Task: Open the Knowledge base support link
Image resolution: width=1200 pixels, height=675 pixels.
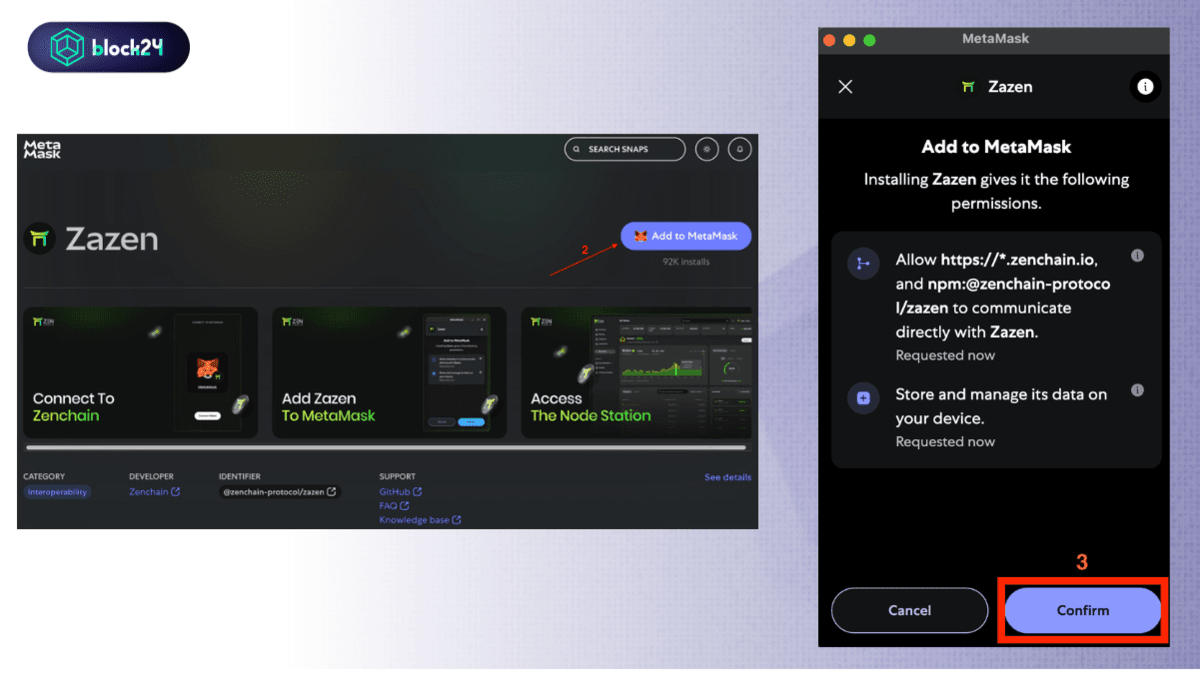Action: (x=420, y=520)
